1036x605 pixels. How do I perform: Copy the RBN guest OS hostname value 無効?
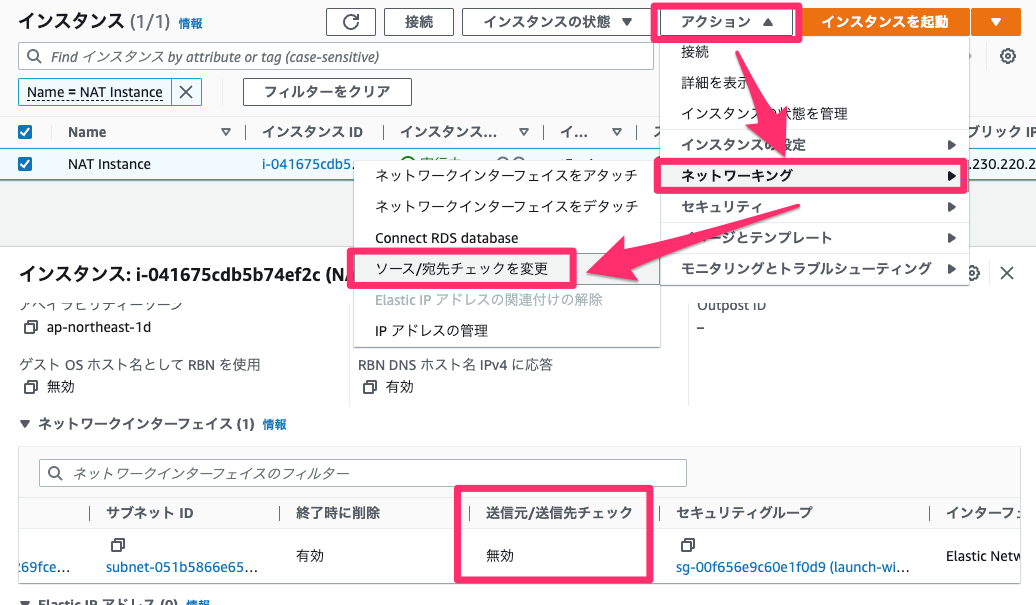click(30, 387)
